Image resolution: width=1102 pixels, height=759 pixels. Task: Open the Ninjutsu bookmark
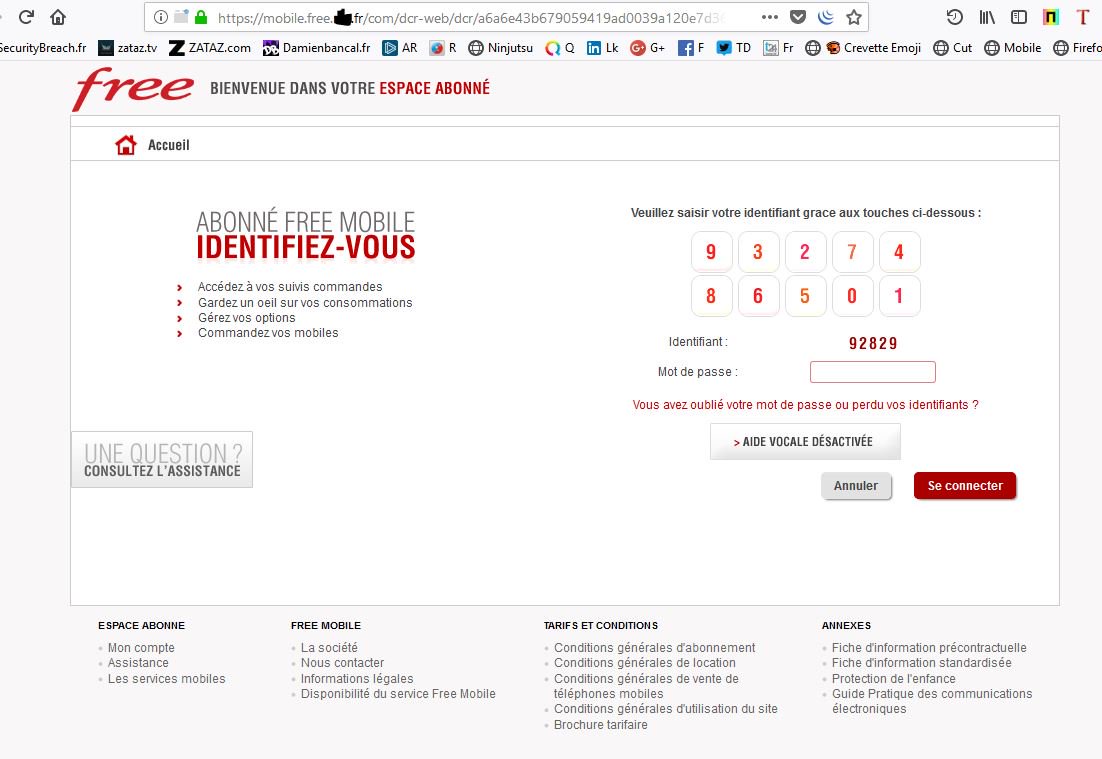point(500,47)
